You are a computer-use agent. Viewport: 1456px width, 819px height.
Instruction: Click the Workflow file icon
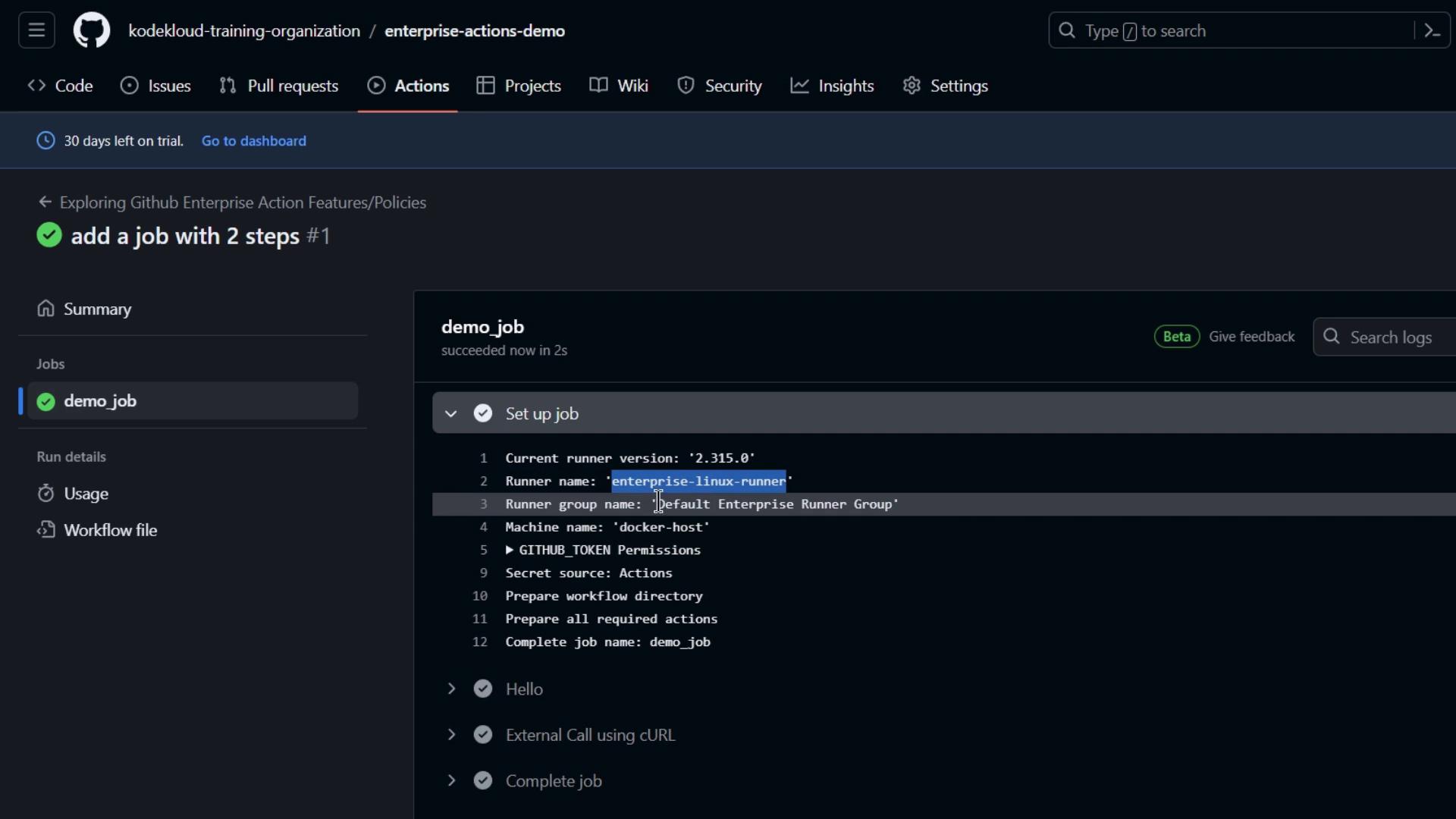click(x=45, y=530)
